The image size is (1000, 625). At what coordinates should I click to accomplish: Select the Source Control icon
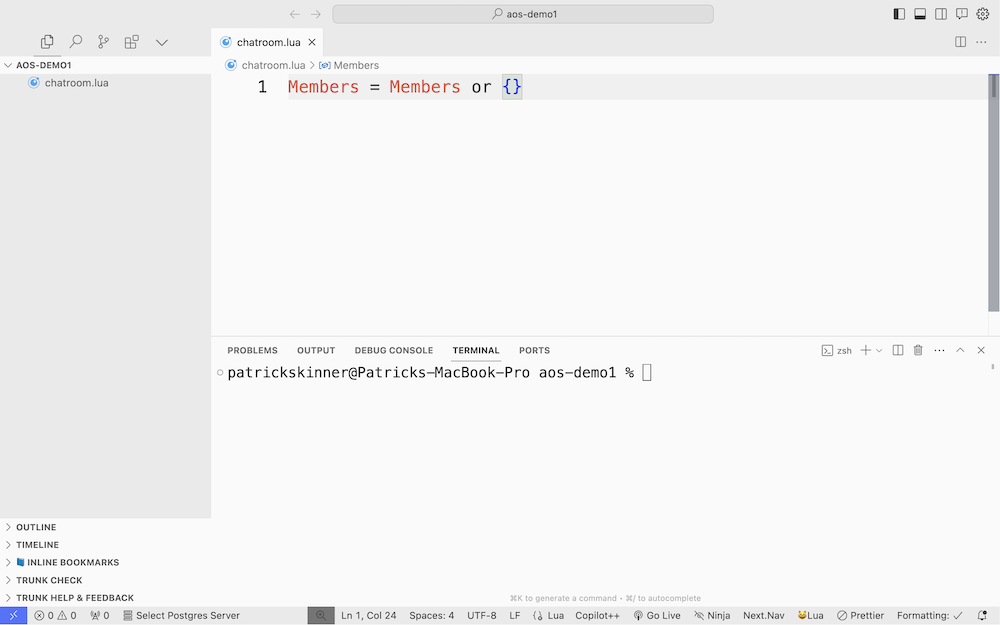(103, 42)
